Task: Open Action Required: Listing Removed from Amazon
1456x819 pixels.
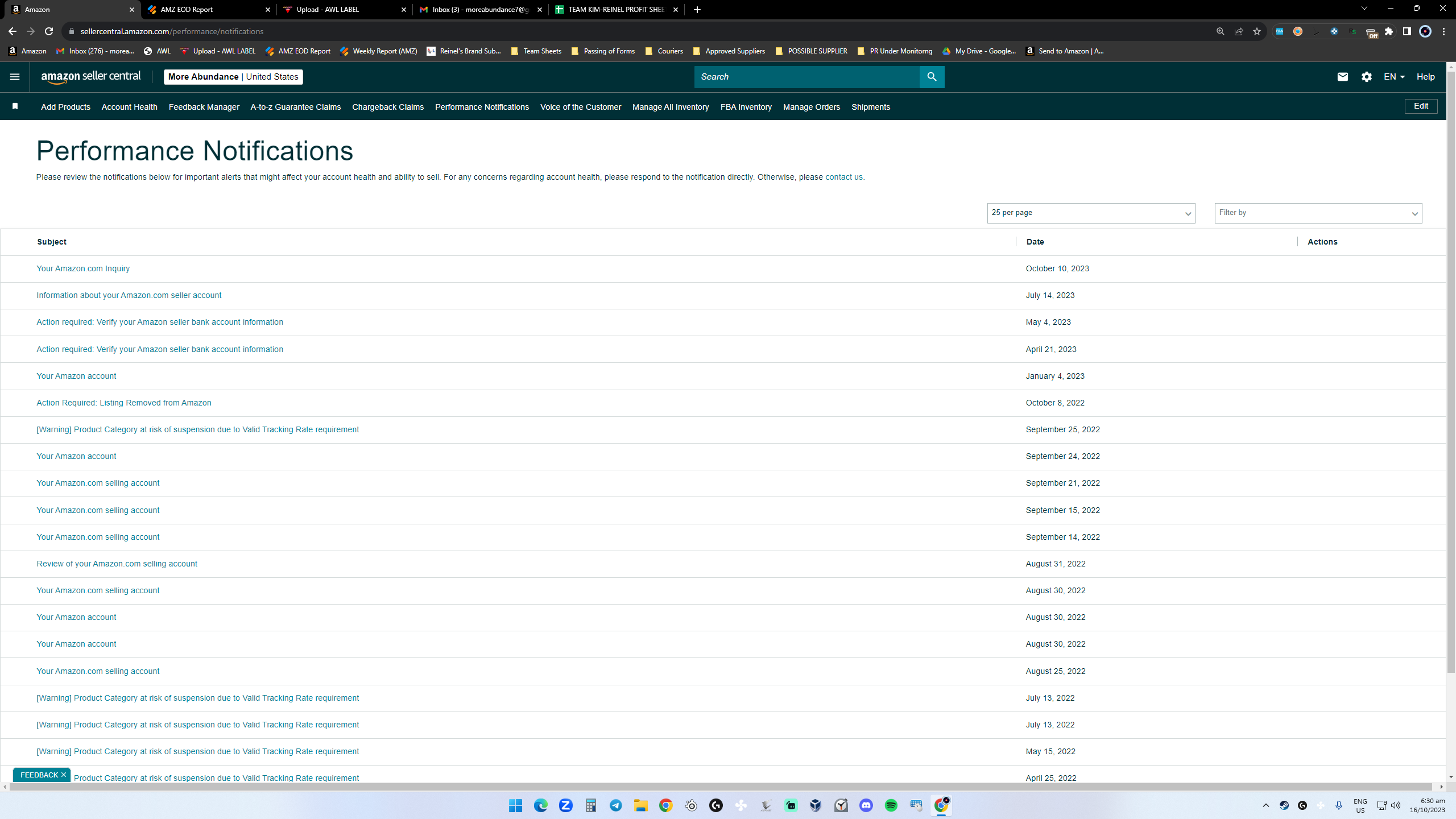Action: point(123,403)
